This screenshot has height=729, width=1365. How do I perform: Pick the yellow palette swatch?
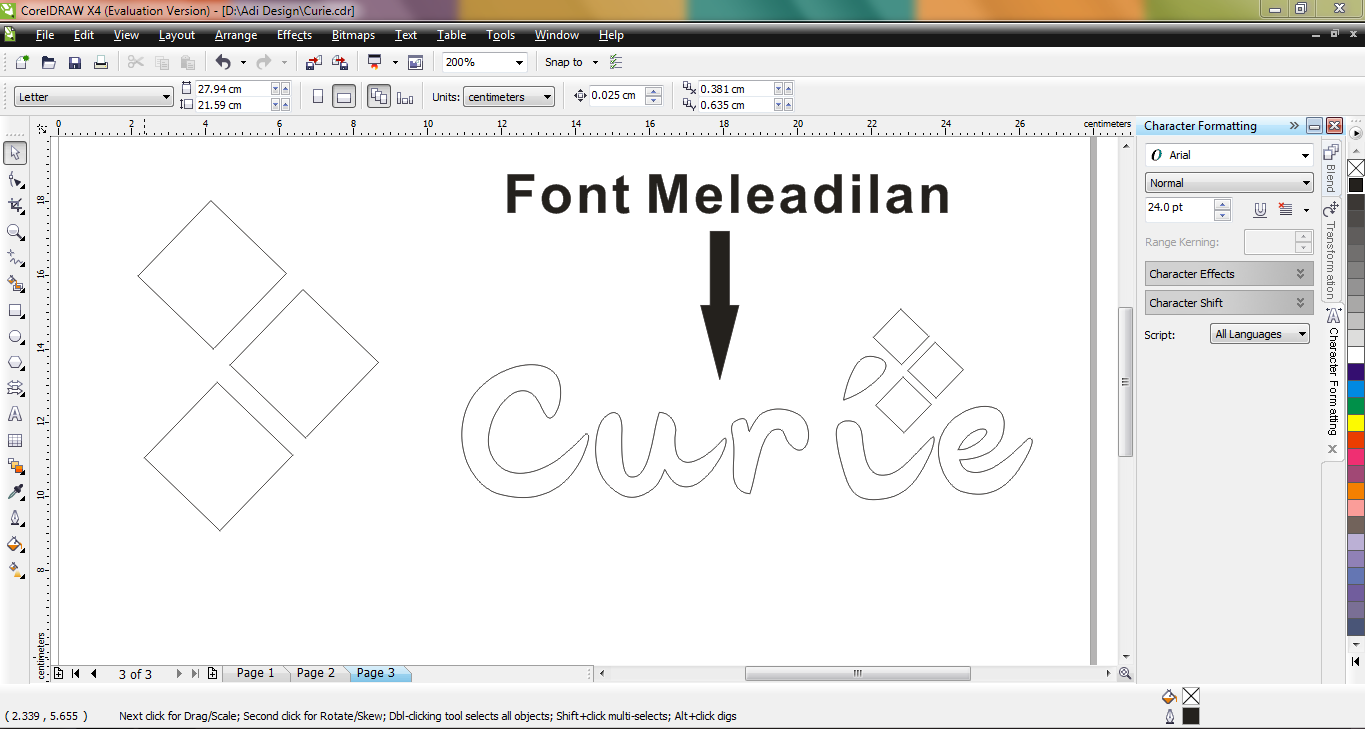[1356, 423]
